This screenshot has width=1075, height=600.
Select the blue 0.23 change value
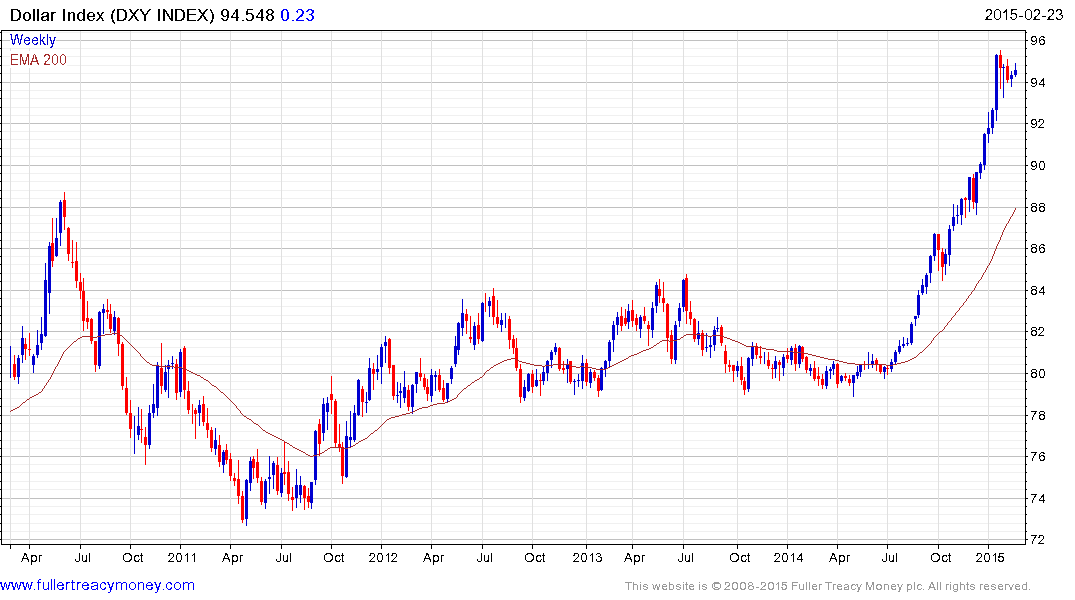click(x=298, y=15)
